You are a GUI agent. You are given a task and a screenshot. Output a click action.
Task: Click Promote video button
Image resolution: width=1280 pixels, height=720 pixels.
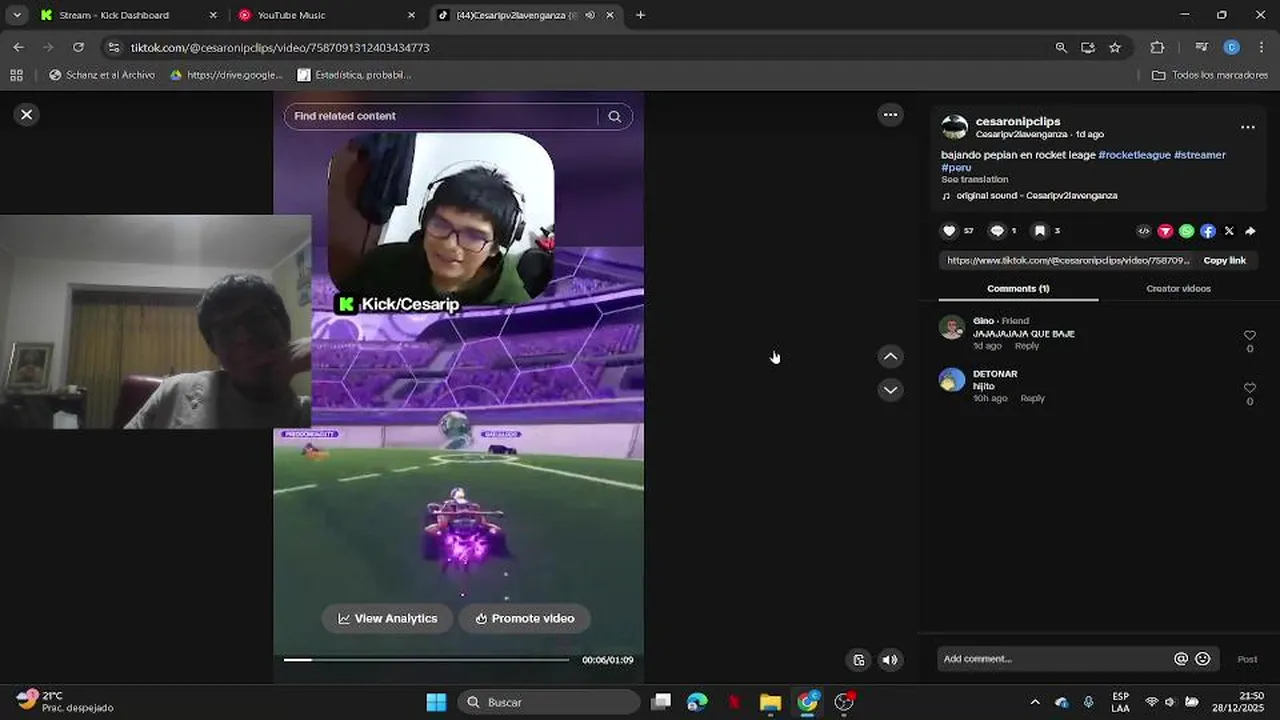point(525,618)
